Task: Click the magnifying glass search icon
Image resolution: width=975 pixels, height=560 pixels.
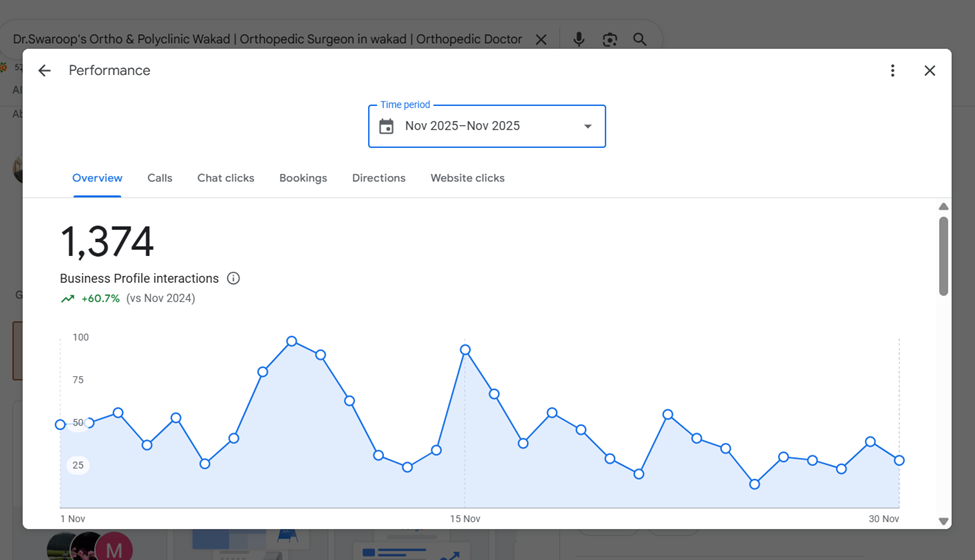Action: click(639, 40)
